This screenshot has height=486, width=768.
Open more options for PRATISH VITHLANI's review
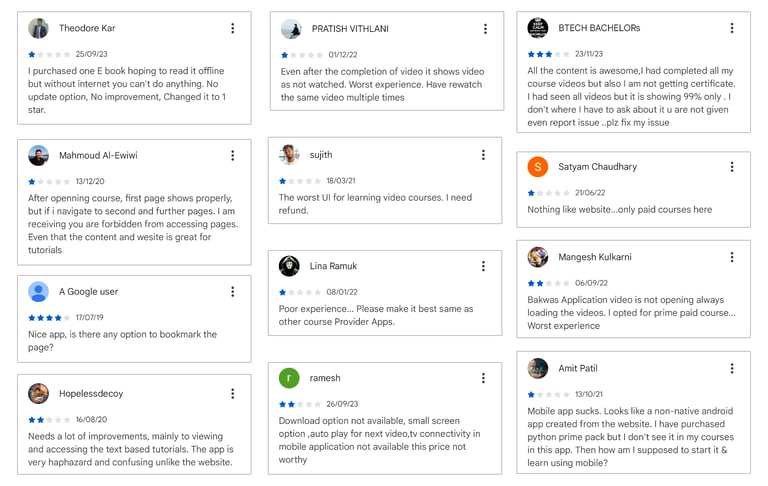tap(485, 29)
